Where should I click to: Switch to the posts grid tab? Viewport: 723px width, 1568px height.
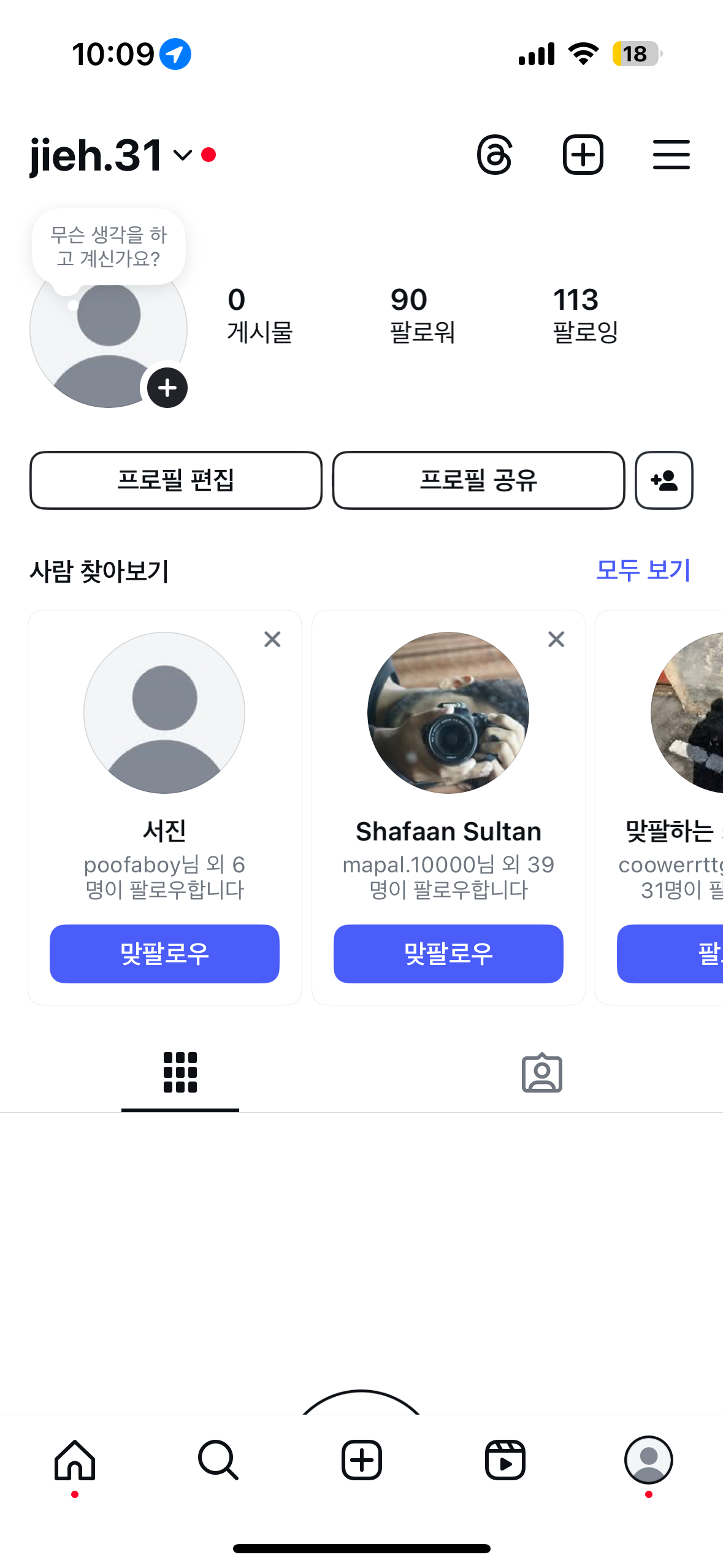click(180, 1072)
